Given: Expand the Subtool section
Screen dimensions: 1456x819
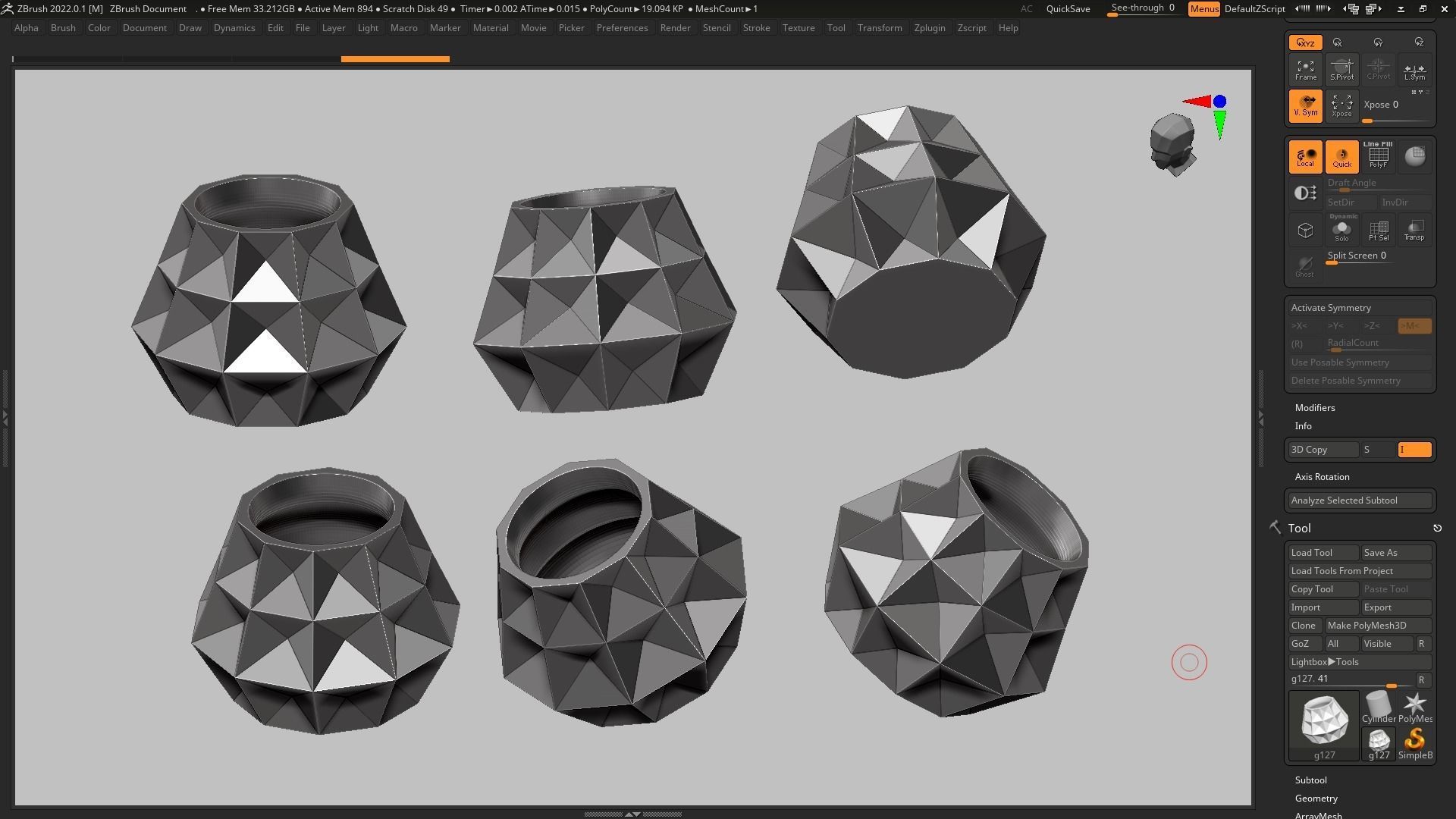Looking at the screenshot, I should tap(1310, 780).
